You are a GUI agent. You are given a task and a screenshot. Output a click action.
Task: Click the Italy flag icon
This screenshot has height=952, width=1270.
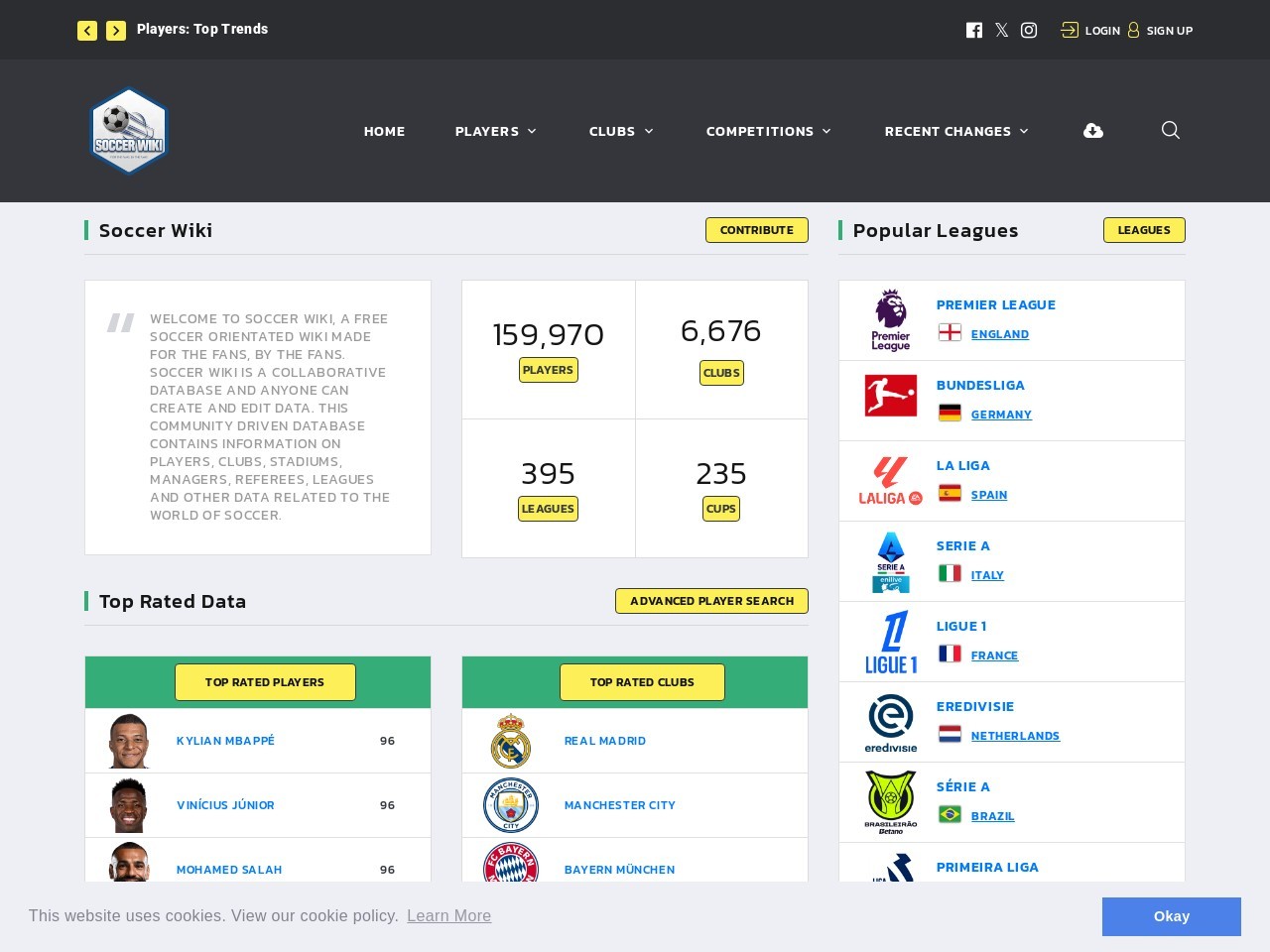click(951, 573)
